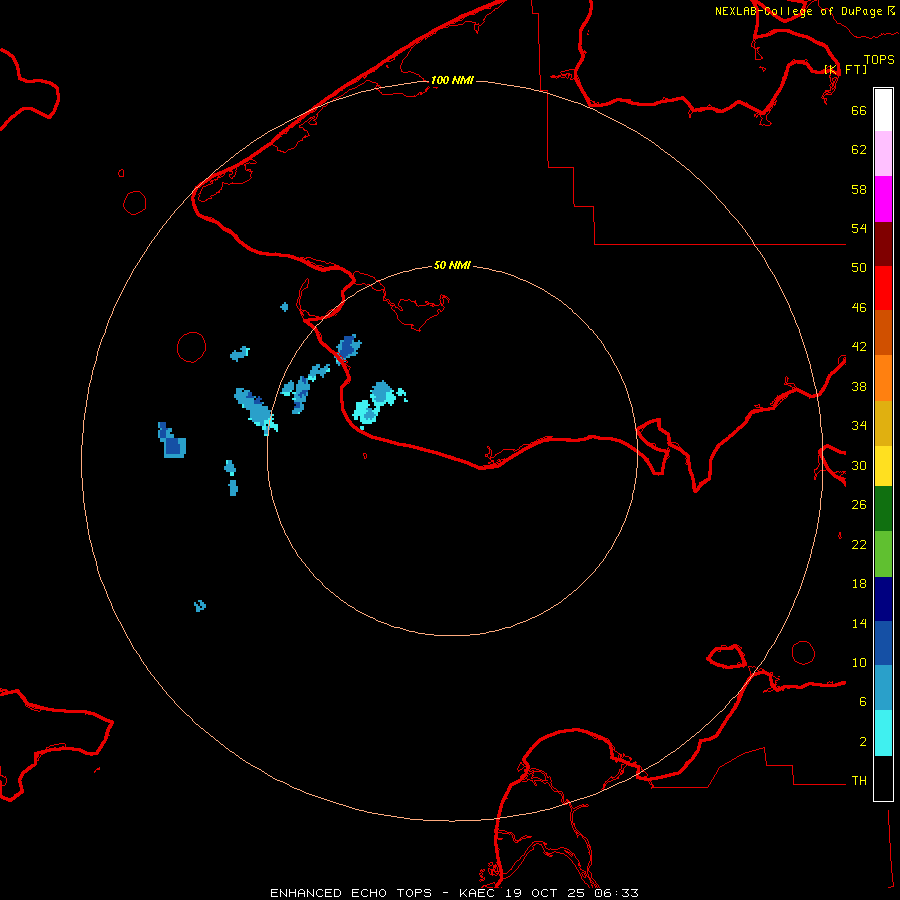Select the 50 scale value
Screen dimensions: 900x900
[x=859, y=267]
